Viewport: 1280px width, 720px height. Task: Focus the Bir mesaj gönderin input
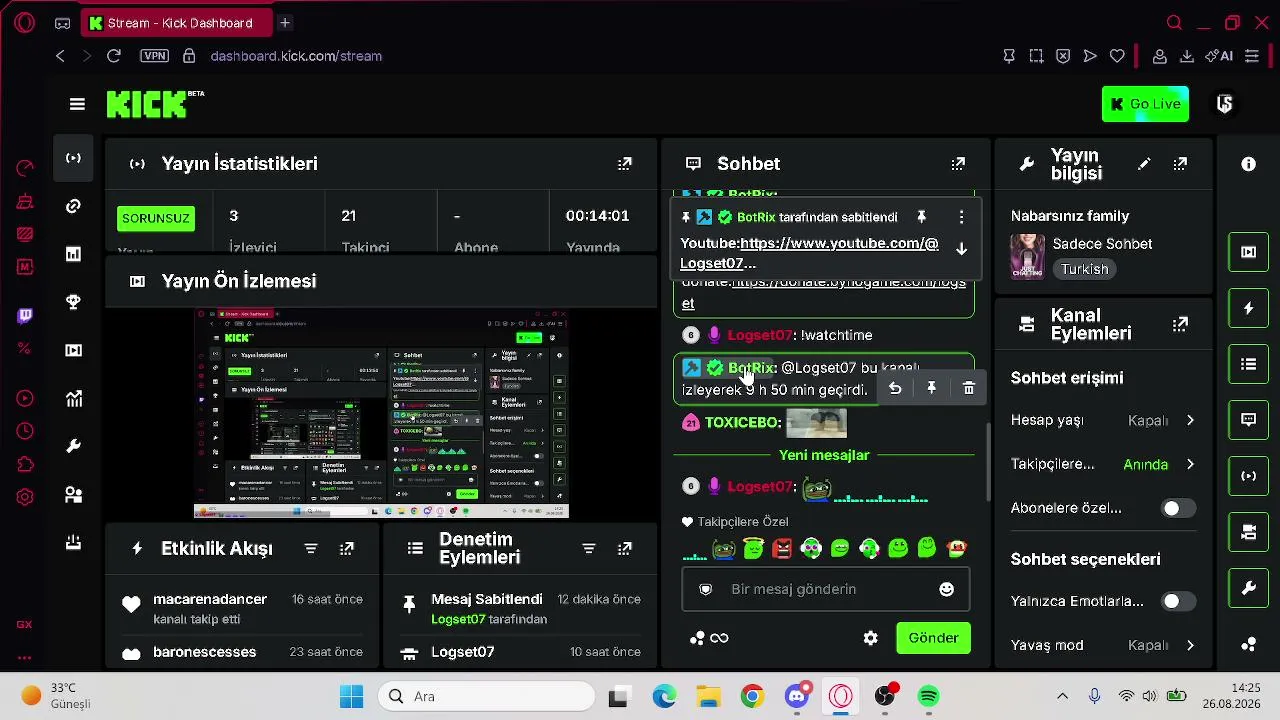(x=825, y=590)
